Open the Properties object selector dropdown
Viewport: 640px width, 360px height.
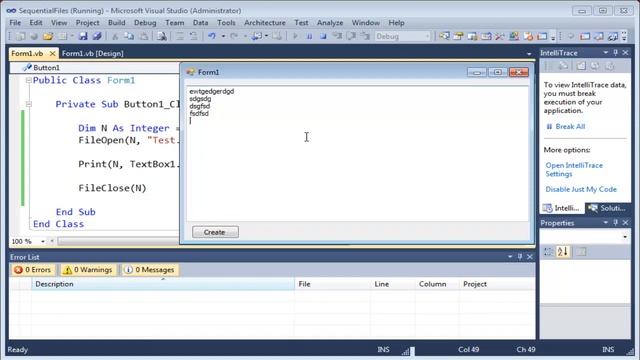pyautogui.click(x=625, y=237)
